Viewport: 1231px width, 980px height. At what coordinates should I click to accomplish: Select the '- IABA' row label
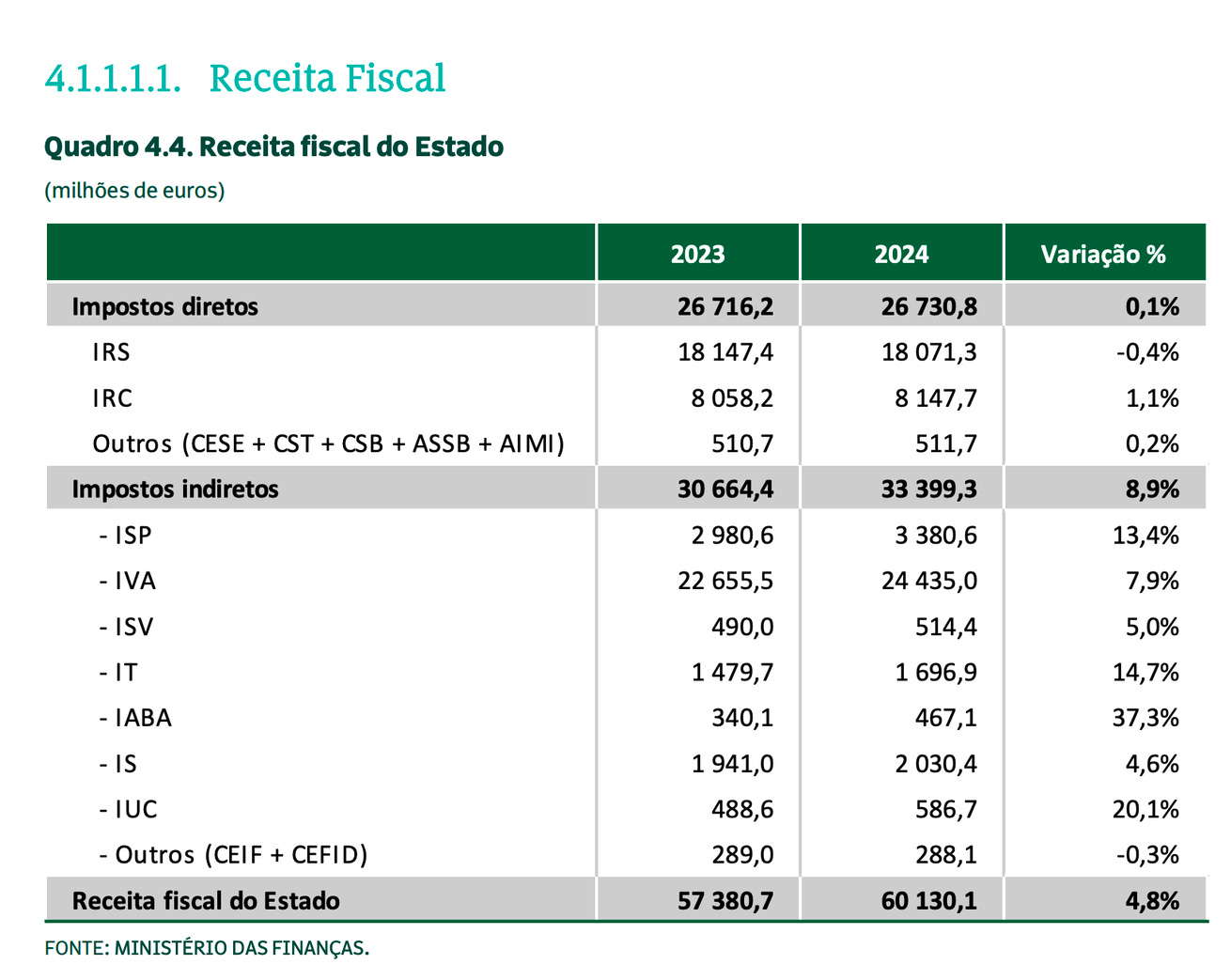coord(135,718)
